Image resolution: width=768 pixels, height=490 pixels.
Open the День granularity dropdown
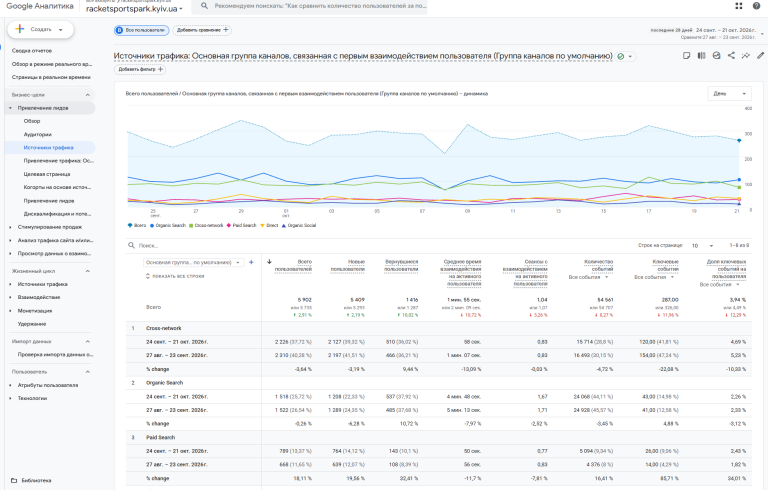point(729,94)
